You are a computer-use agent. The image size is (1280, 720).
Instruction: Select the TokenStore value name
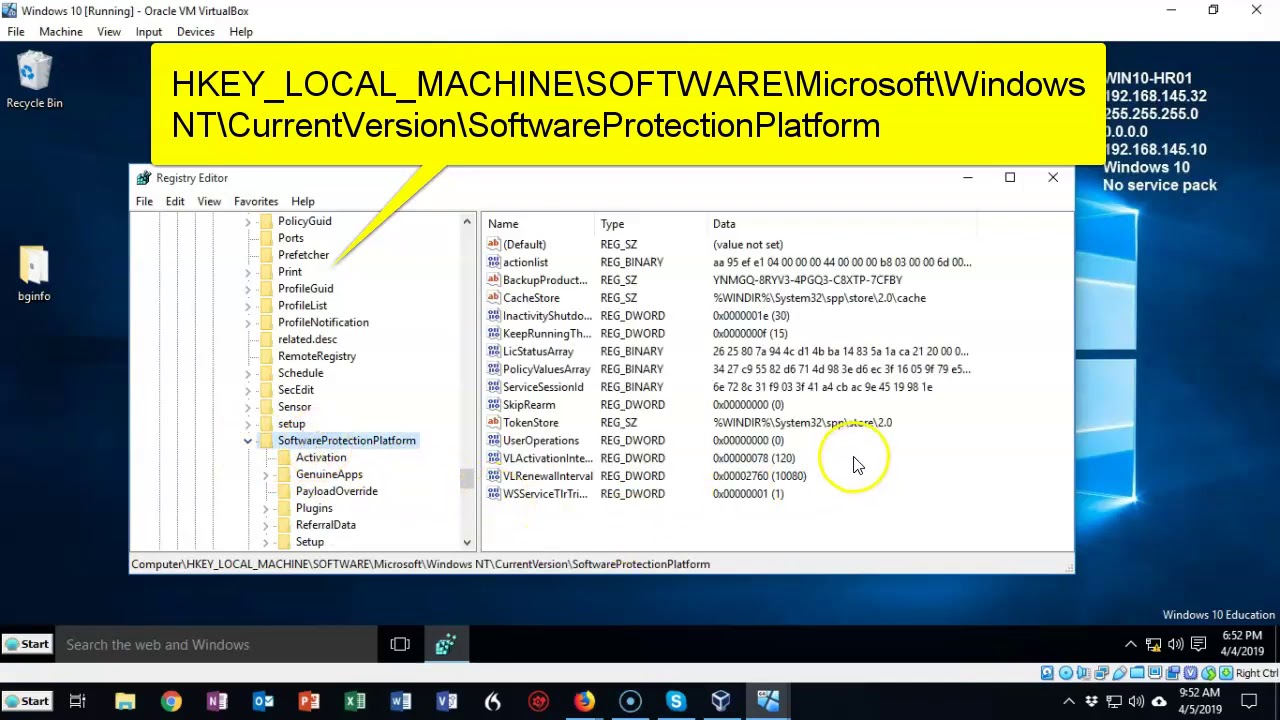[531, 423]
